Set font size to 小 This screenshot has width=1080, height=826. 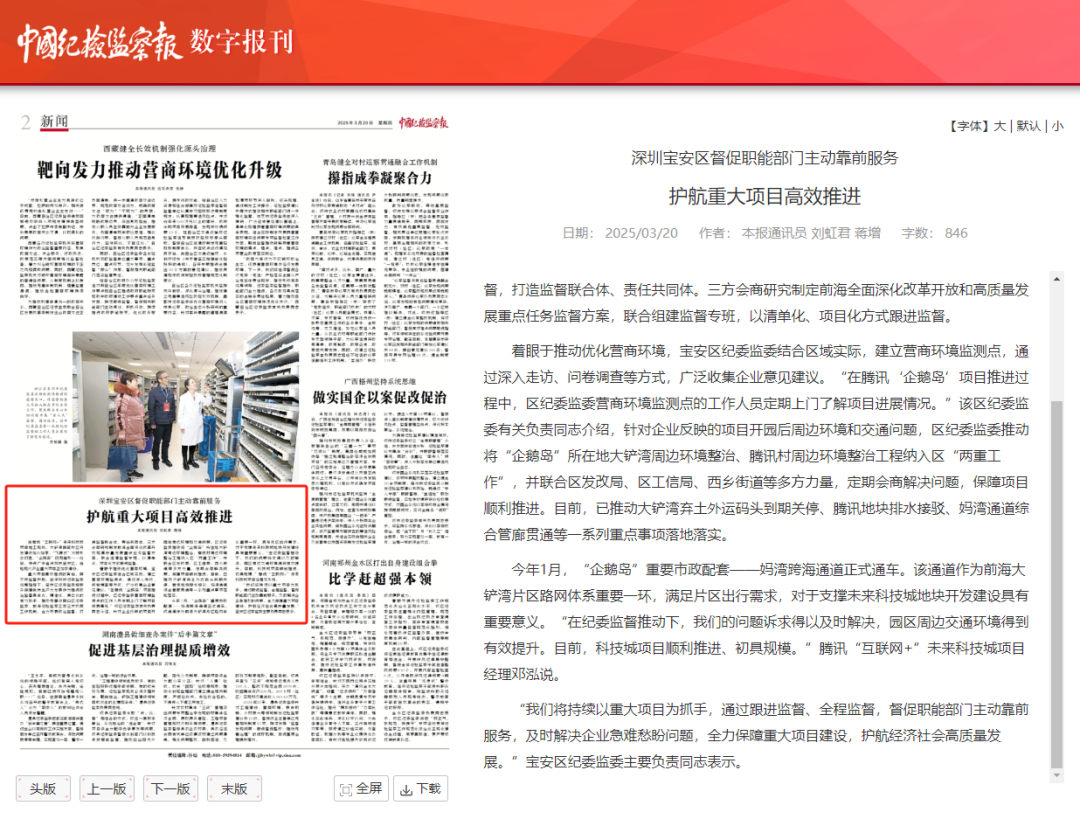click(x=1057, y=126)
